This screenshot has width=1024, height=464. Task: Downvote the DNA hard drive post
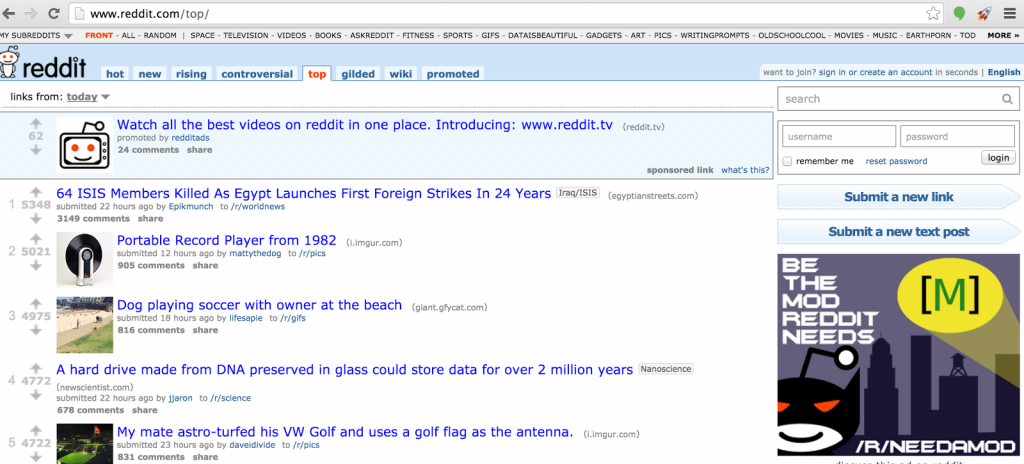pos(36,394)
